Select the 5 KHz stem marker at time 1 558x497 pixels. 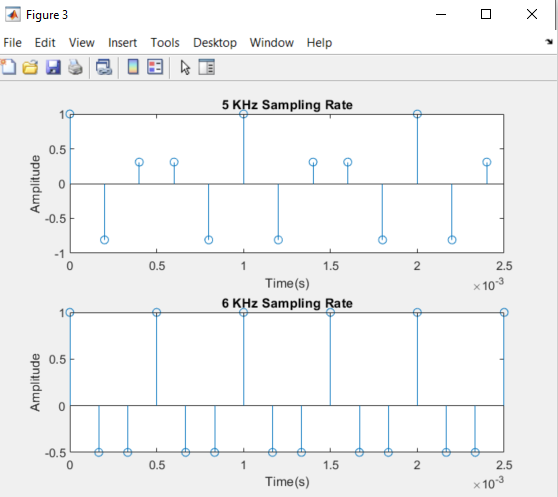pos(243,114)
